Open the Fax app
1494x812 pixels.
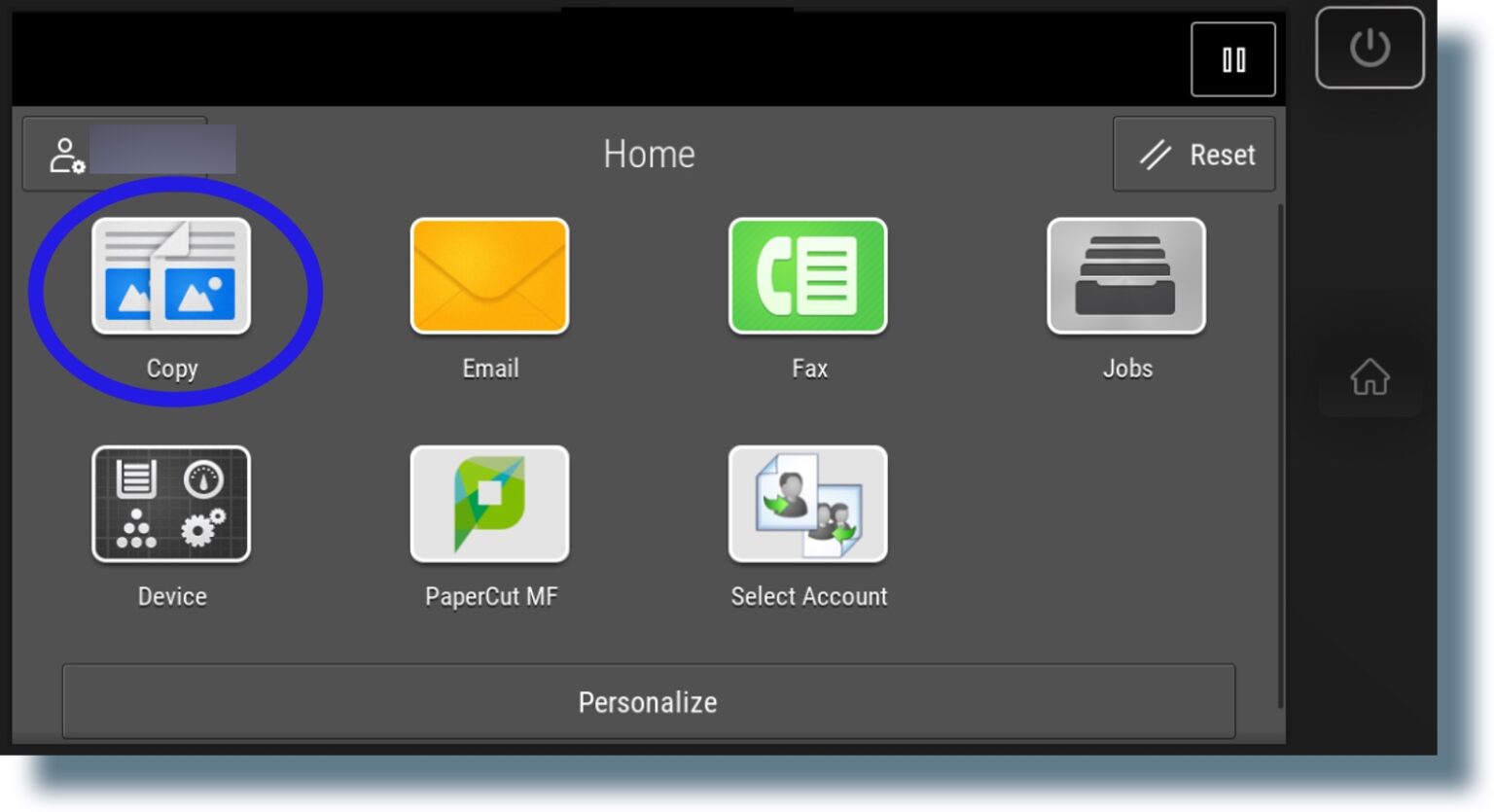coord(808,276)
